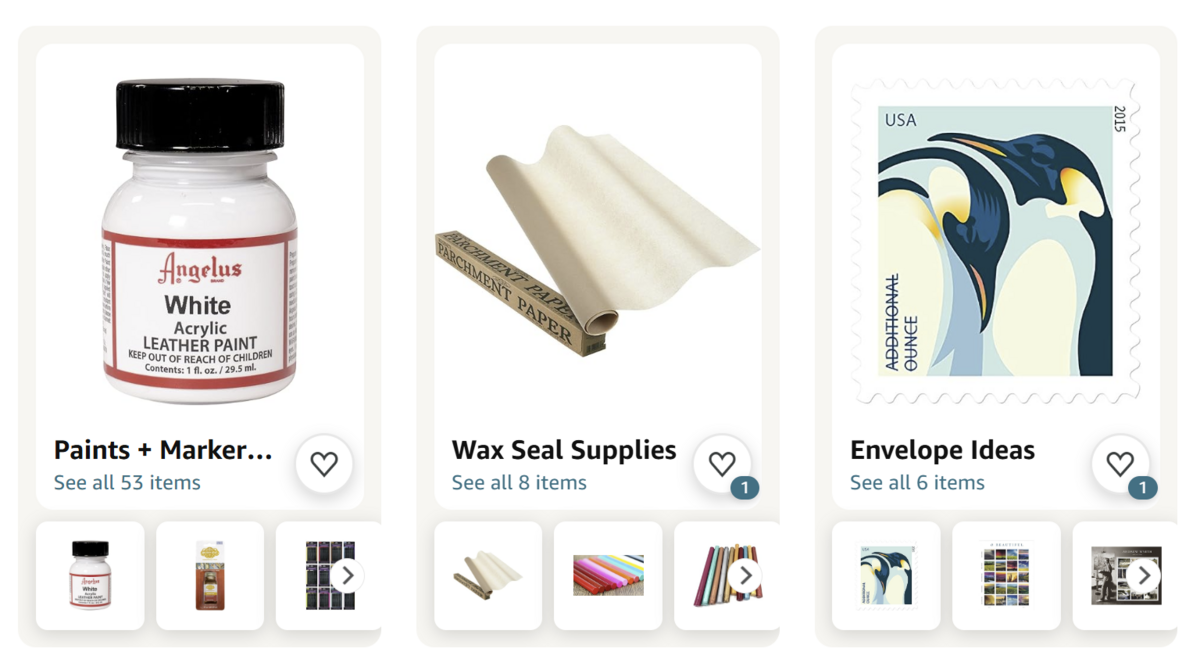Open See all 53 items link

[x=127, y=483]
